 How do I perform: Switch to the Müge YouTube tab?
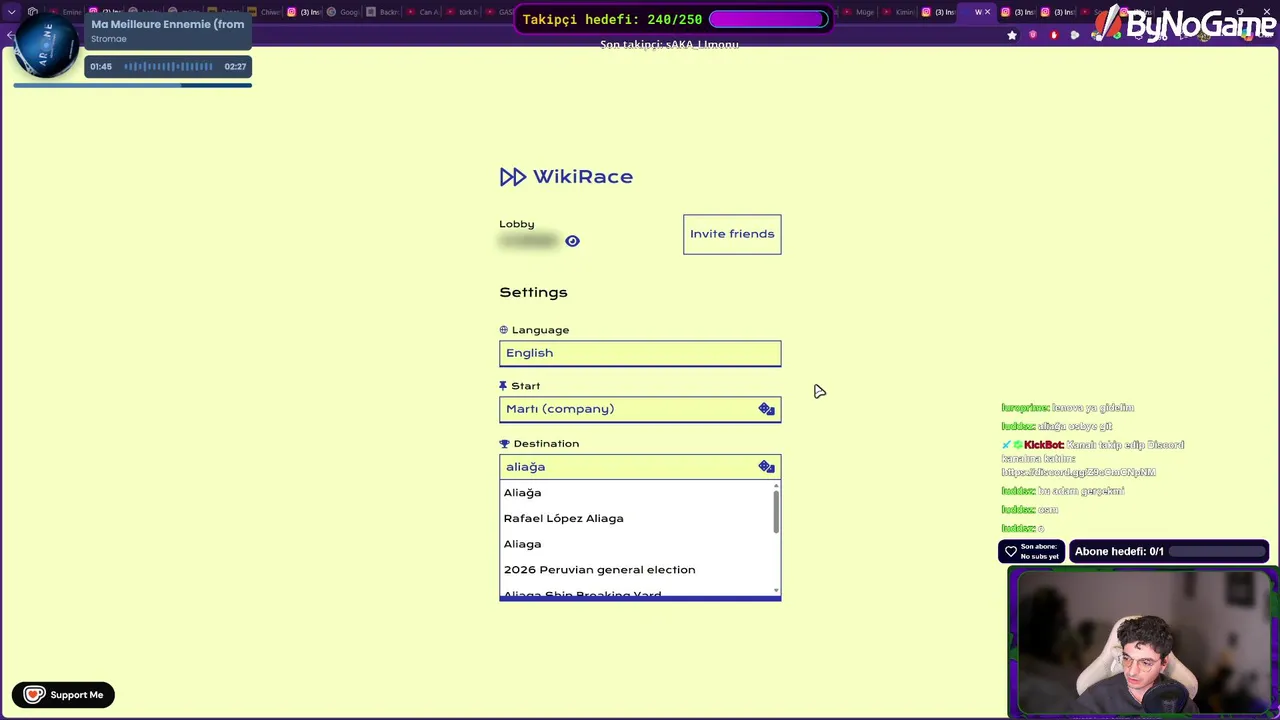856,12
